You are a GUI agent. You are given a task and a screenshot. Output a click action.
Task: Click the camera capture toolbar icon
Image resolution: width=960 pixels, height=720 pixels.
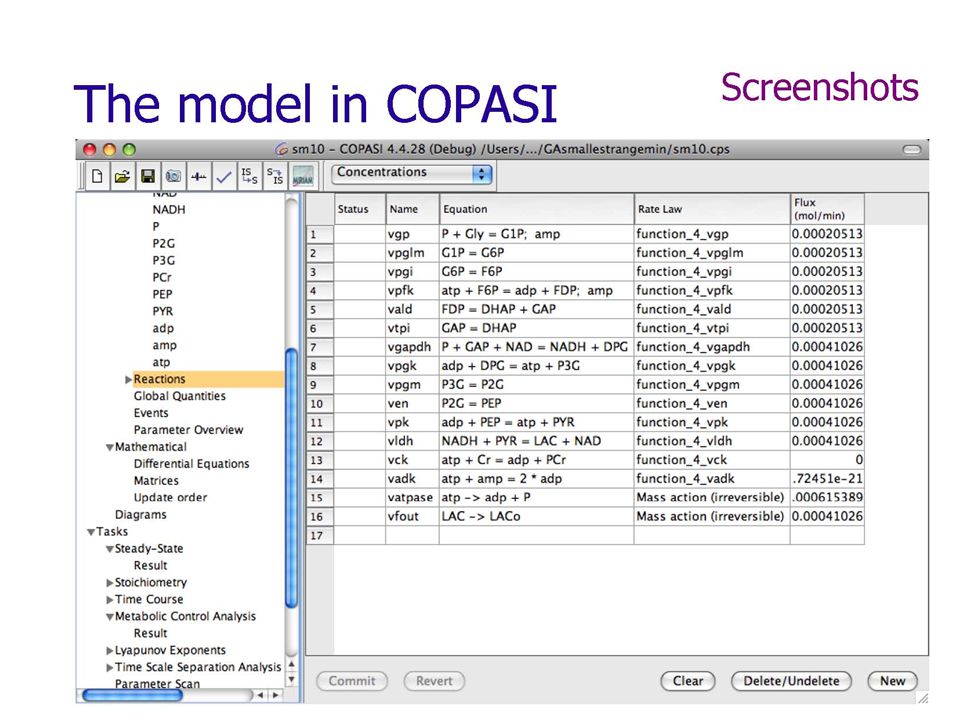173,176
